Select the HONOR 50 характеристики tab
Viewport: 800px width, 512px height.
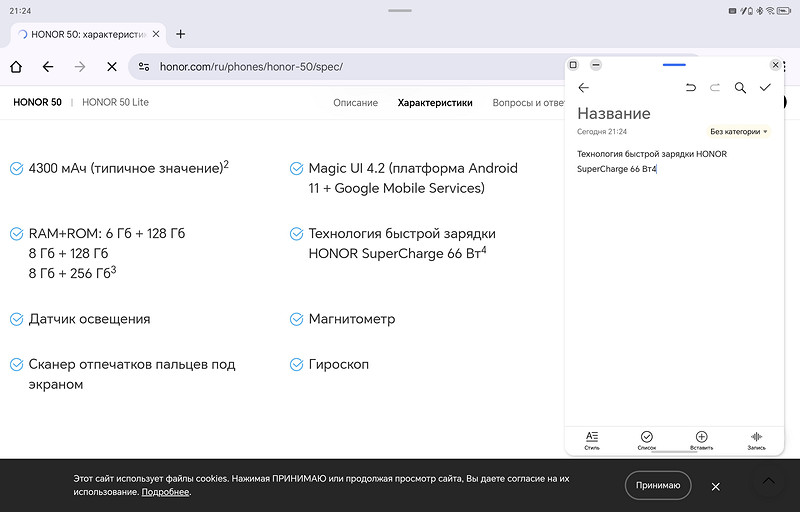click(x=88, y=34)
